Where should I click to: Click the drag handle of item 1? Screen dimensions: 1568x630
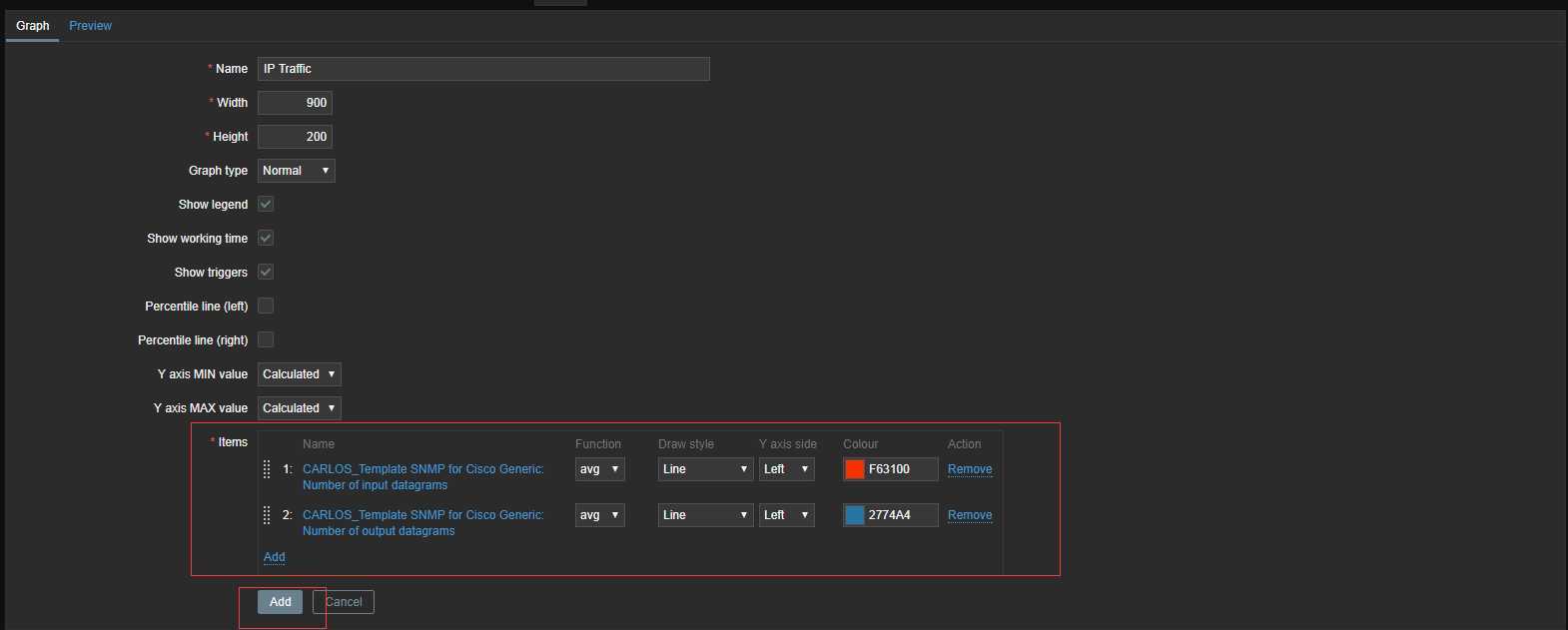point(267,469)
